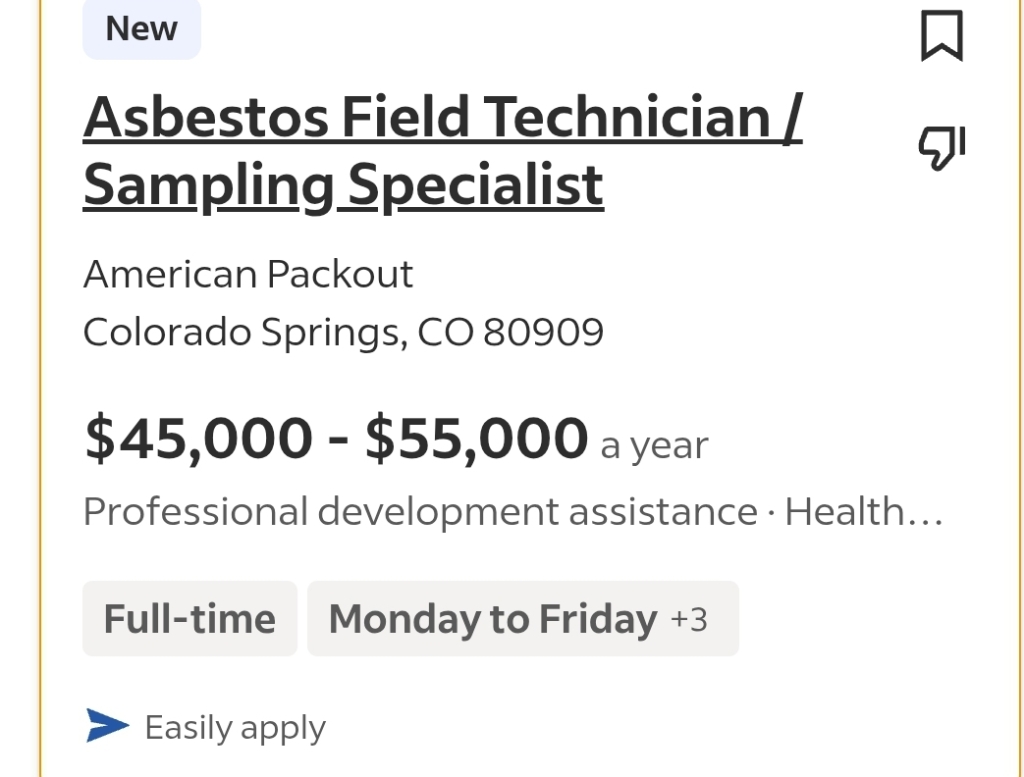Click the Easily apply label
Viewport: 1024px width, 777px height.
click(x=235, y=728)
